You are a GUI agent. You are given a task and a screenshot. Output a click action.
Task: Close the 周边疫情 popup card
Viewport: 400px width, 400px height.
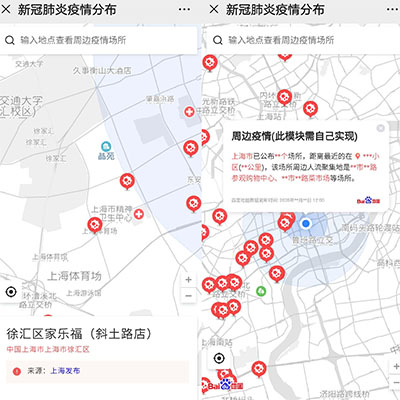[x=380, y=128]
